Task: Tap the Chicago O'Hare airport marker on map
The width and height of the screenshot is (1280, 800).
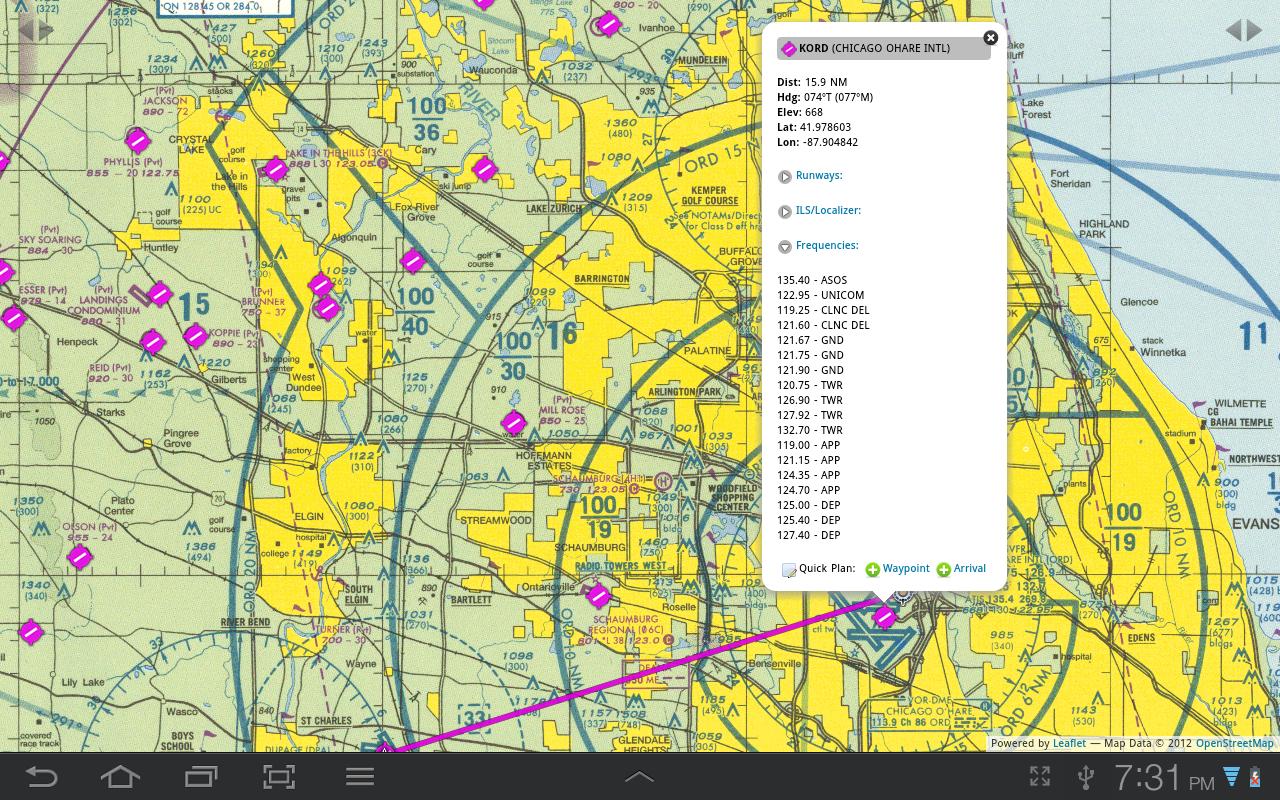Action: pyautogui.click(x=884, y=617)
